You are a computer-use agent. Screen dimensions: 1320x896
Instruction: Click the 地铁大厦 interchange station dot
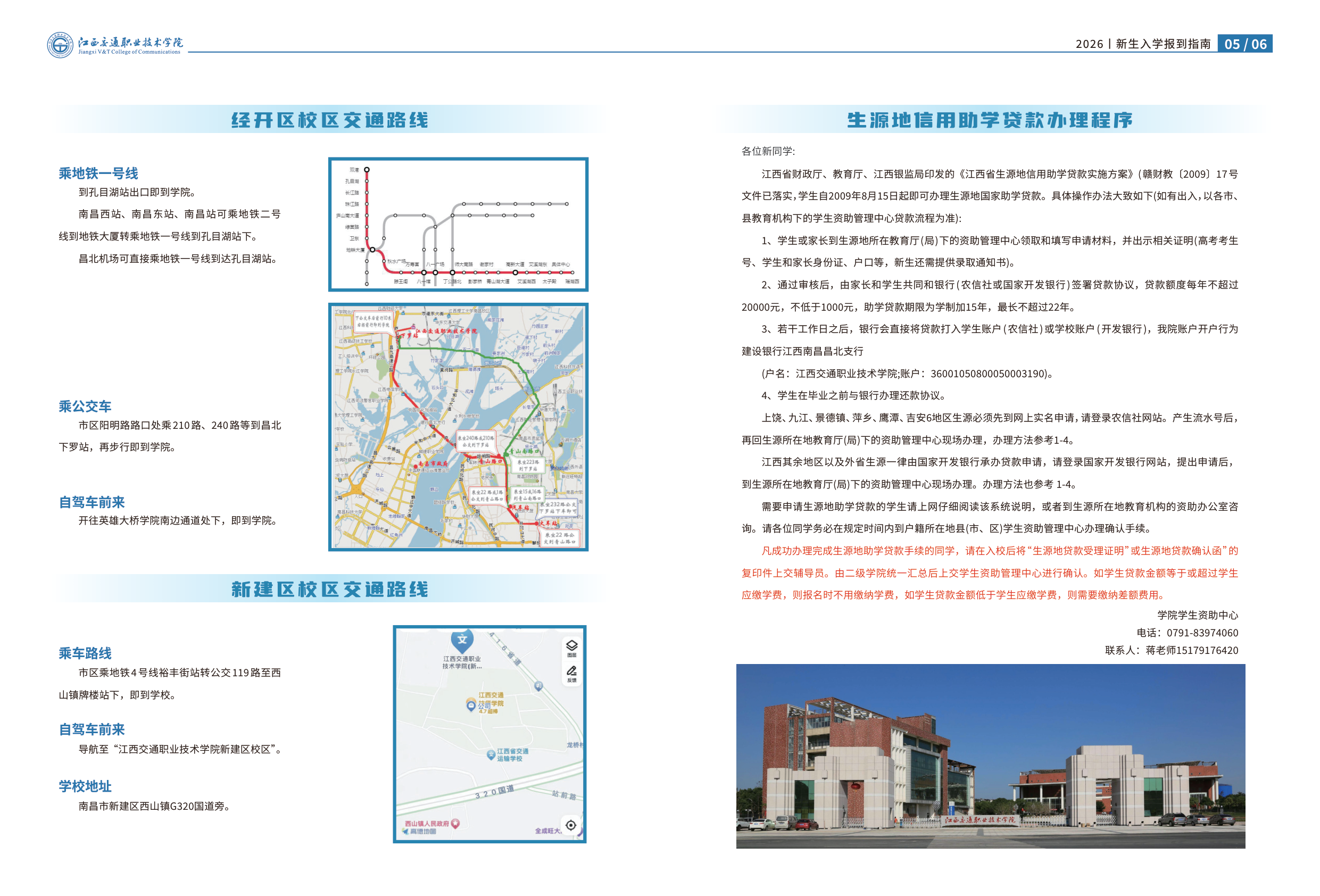372,250
